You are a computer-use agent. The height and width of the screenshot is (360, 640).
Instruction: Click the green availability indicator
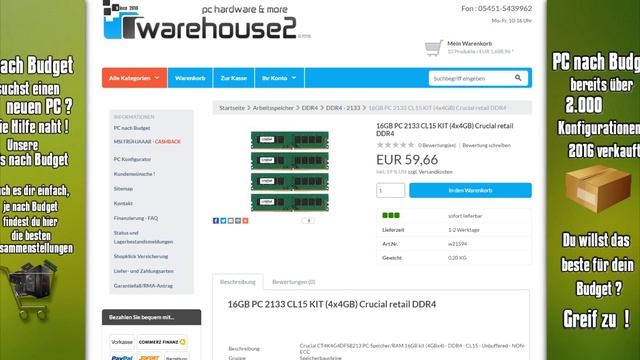(391, 216)
